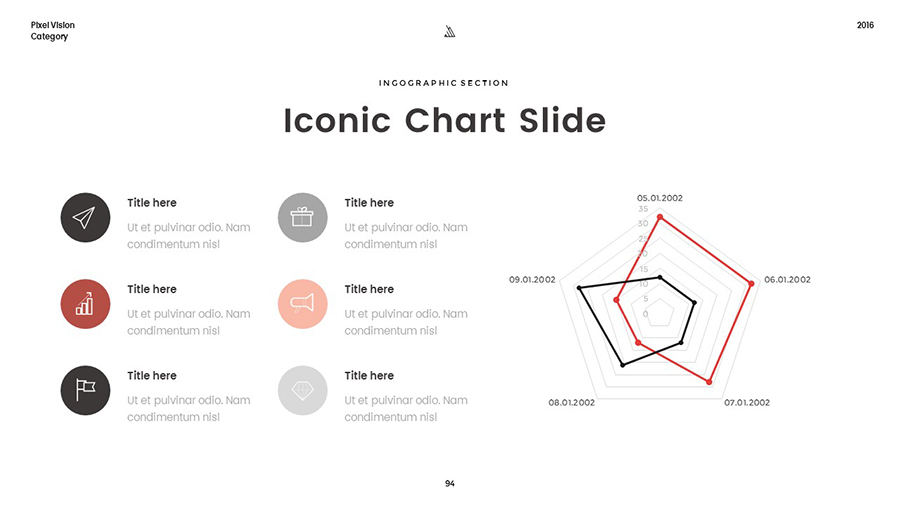900x506 pixels.
Task: Click the "Title here" beside the paper plane
Action: coord(152,203)
